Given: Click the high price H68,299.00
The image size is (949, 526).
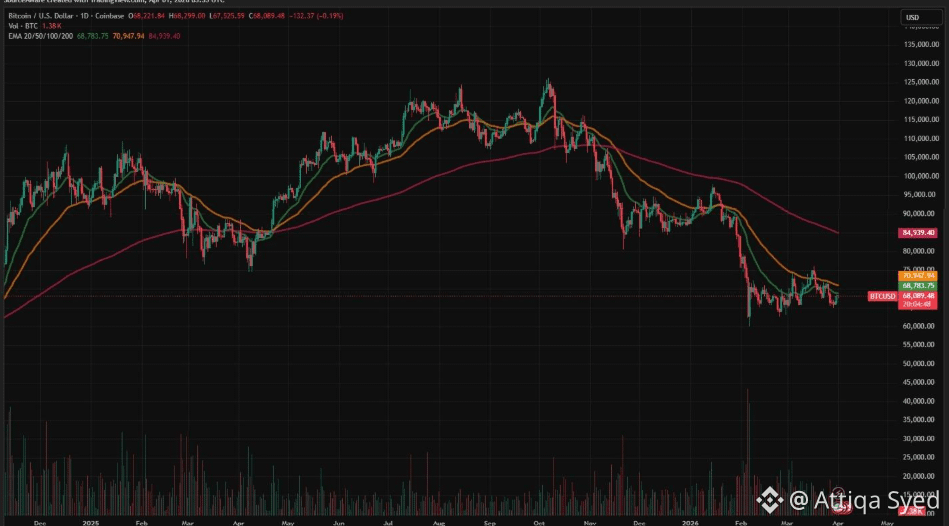Looking at the screenshot, I should 186,16.
